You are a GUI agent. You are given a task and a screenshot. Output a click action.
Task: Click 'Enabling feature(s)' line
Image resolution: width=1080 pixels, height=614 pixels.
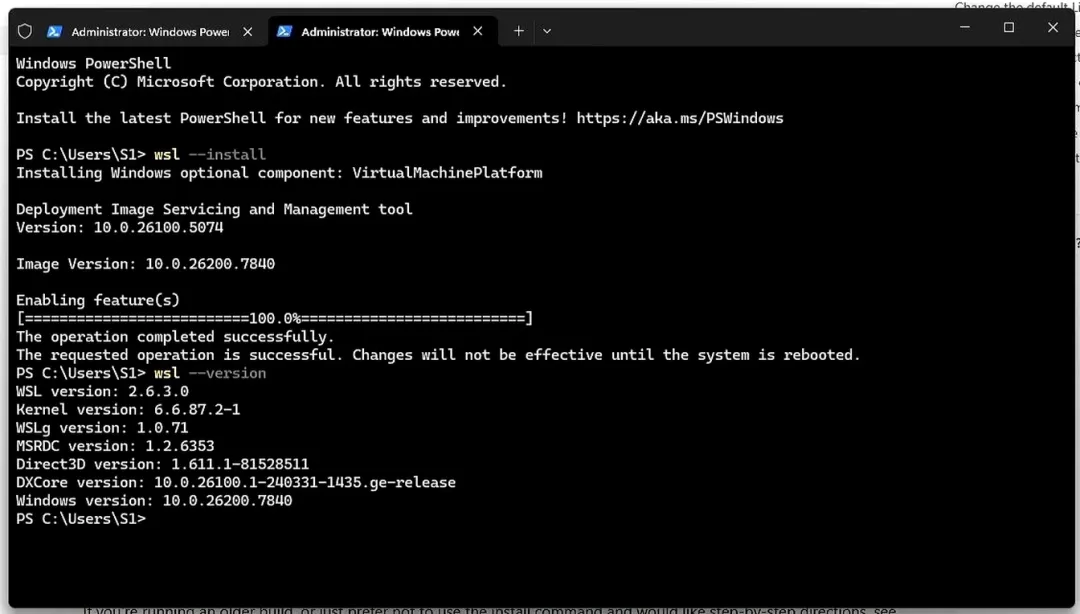(98, 300)
